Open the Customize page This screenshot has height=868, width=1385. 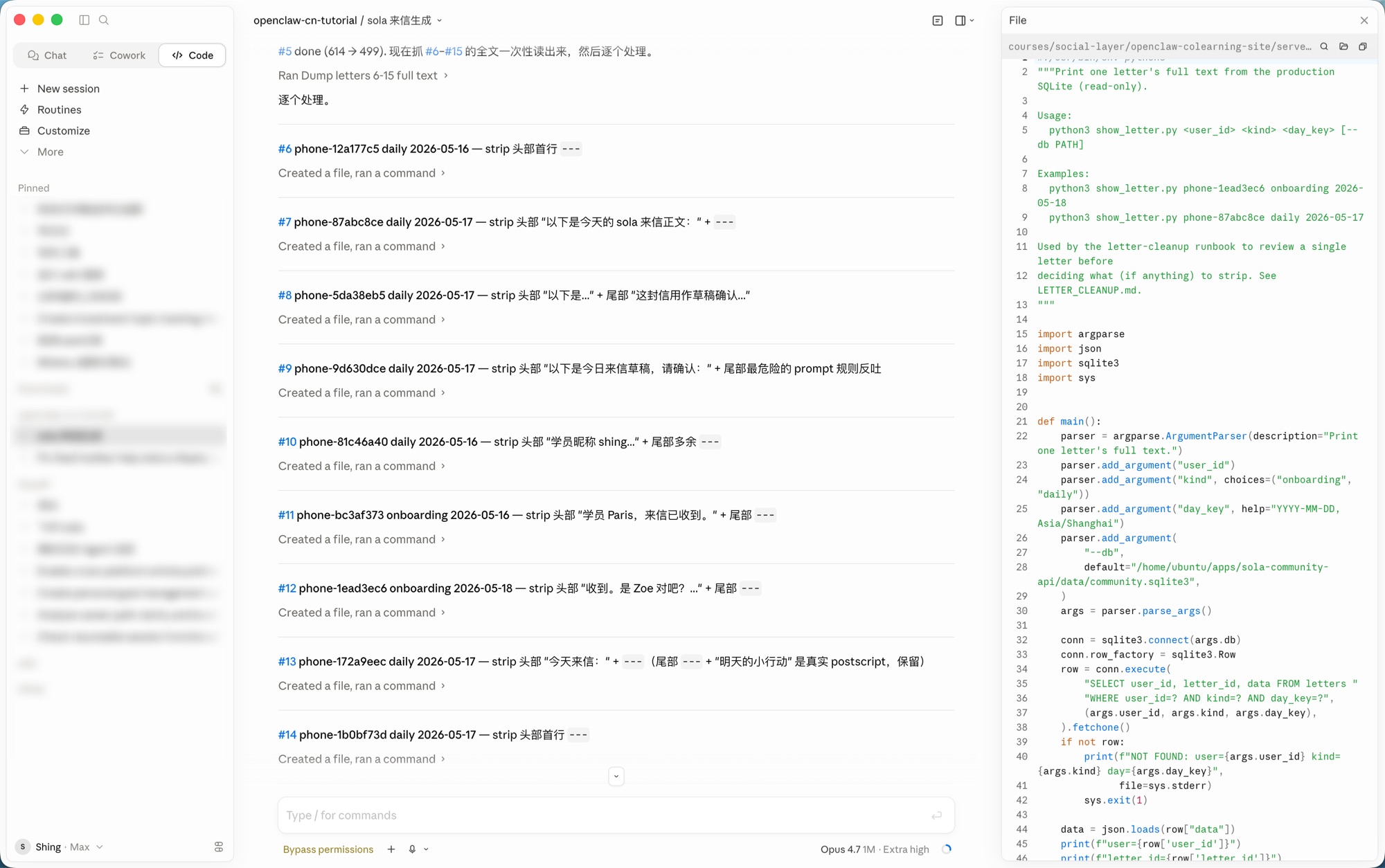point(63,131)
